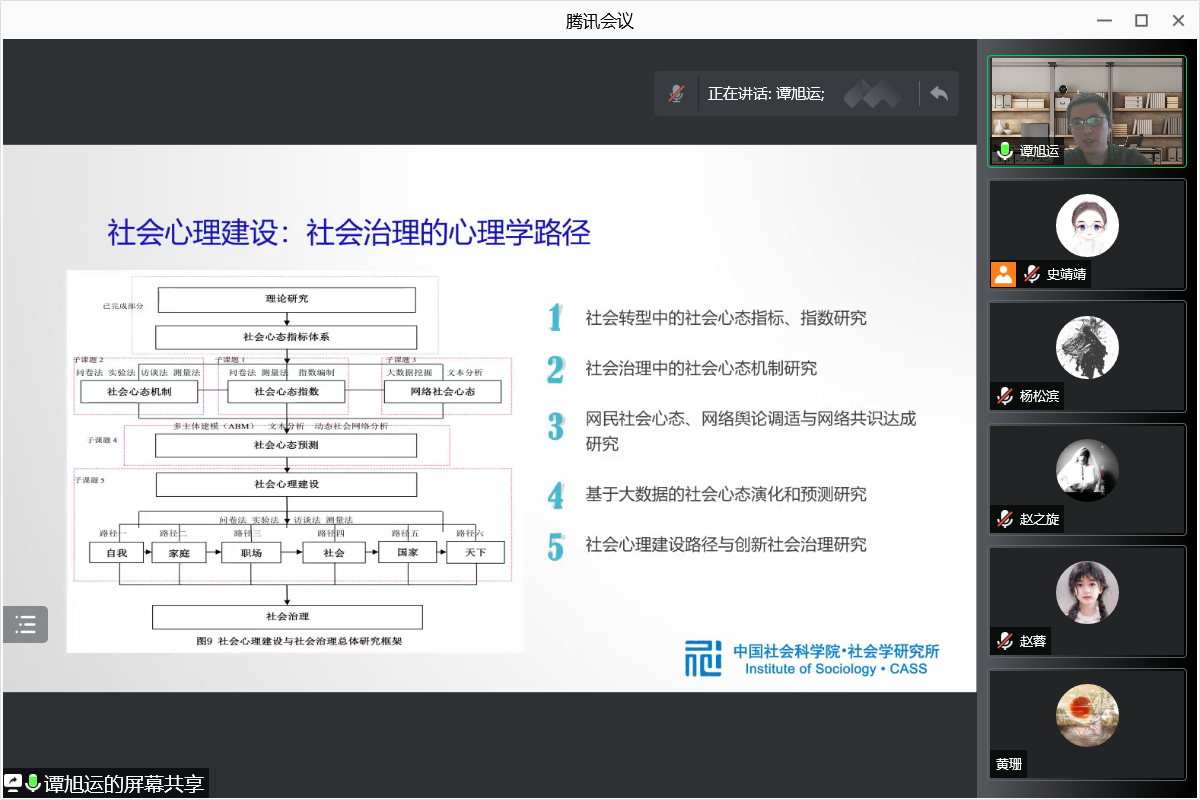Maximize the 腾讯会议 window
Image resolution: width=1200 pixels, height=800 pixels.
coord(1141,20)
